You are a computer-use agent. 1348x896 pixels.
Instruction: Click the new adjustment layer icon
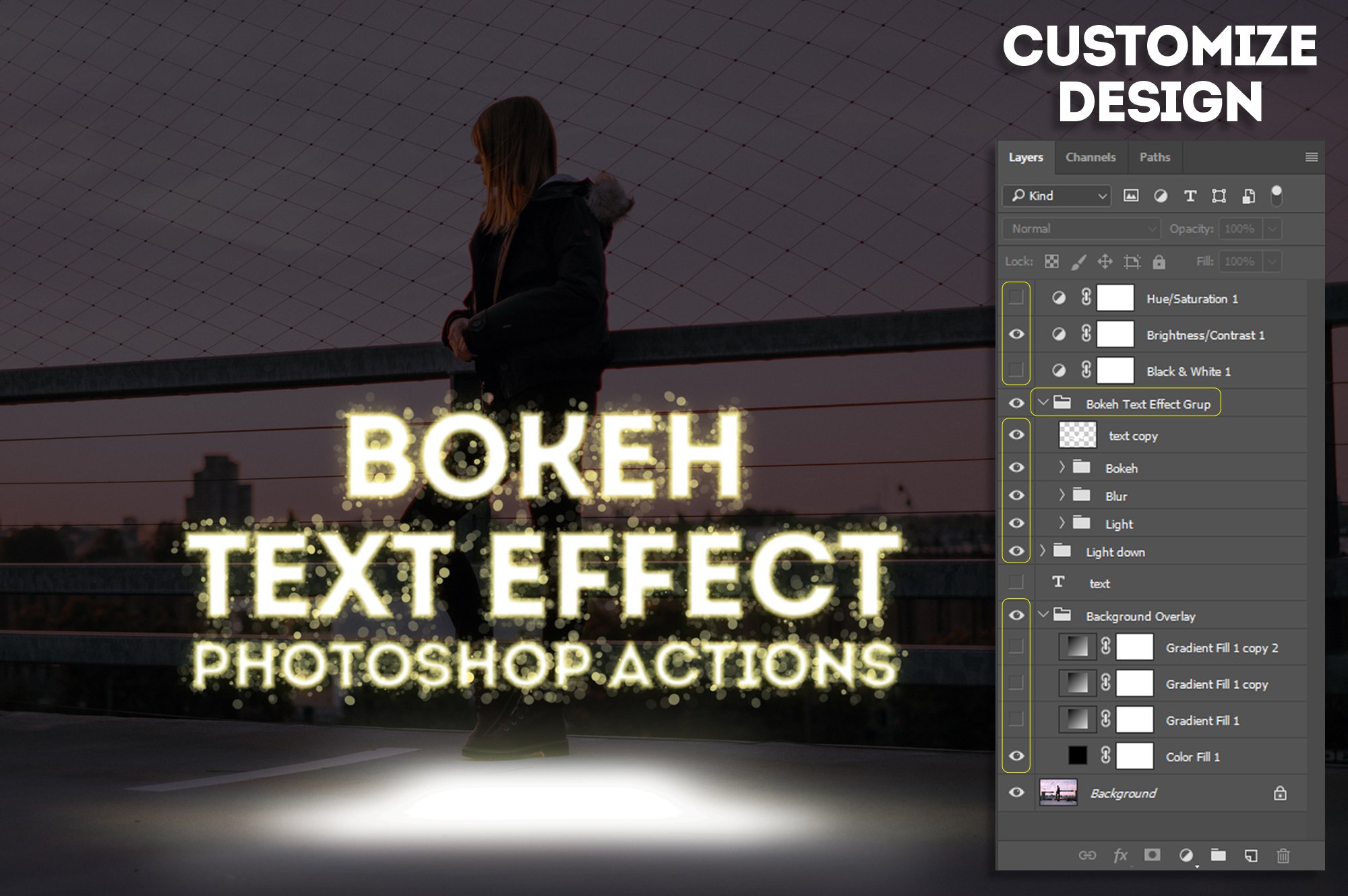(x=1186, y=855)
